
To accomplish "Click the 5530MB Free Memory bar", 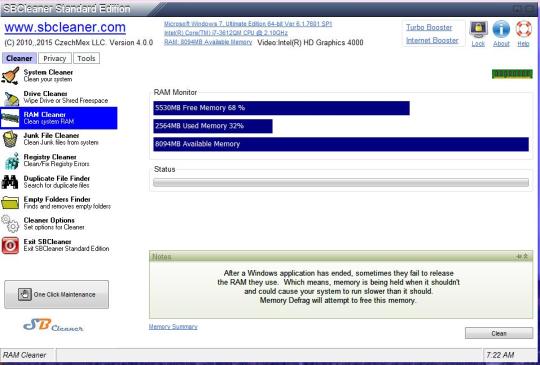I will click(x=281, y=108).
